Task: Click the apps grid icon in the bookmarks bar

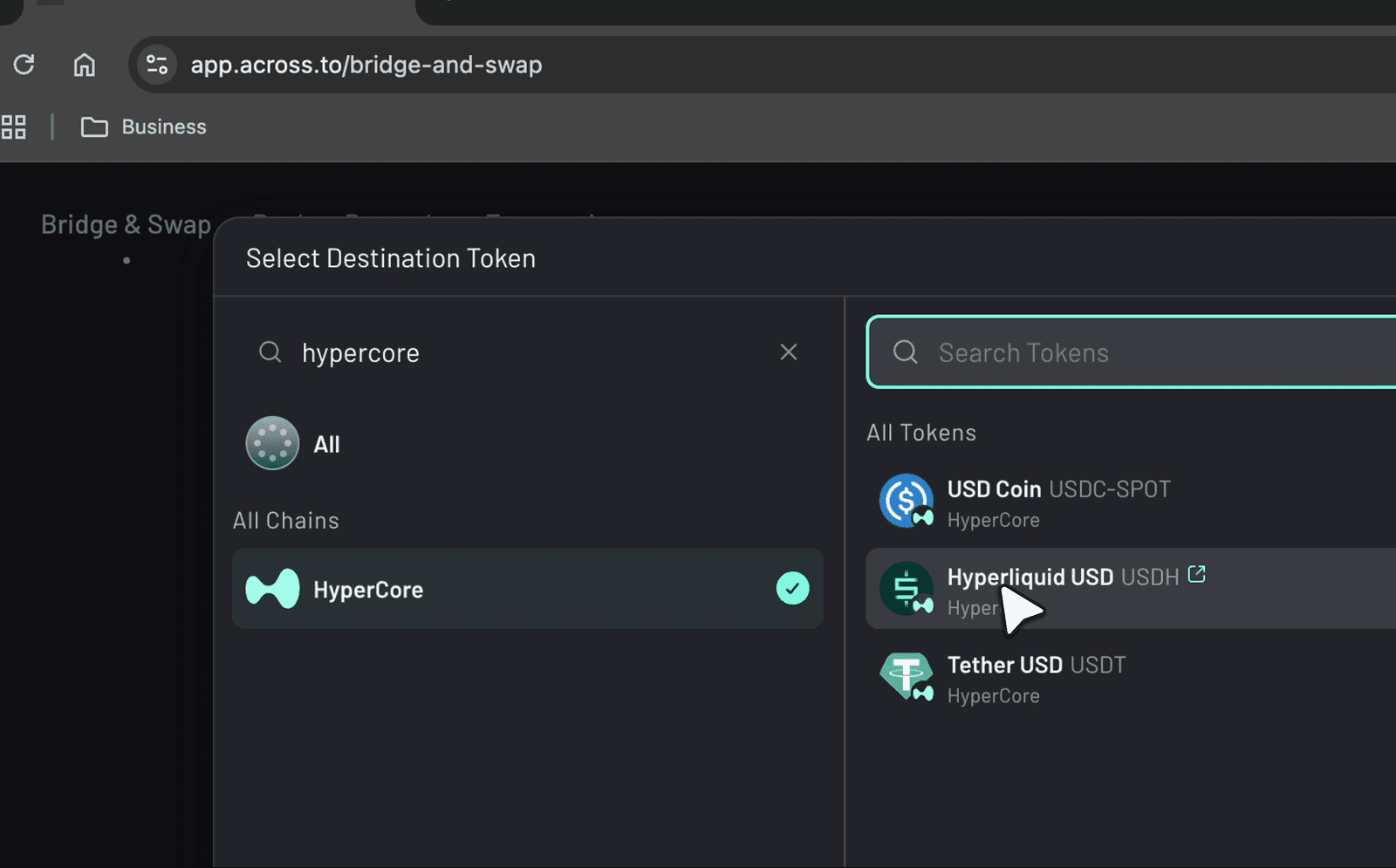Action: 13,126
